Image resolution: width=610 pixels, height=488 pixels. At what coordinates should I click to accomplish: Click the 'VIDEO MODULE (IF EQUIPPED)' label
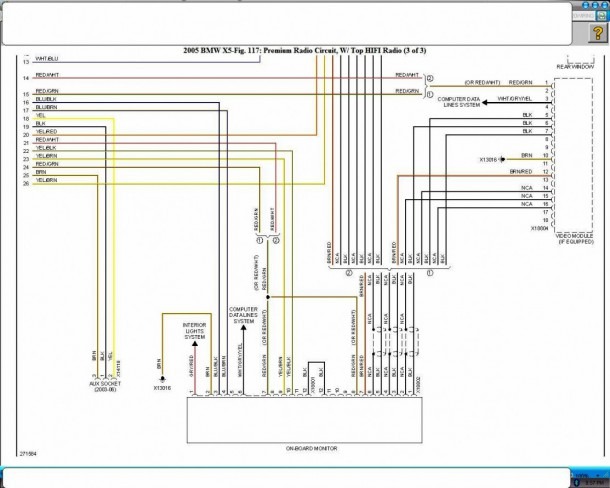click(x=574, y=239)
